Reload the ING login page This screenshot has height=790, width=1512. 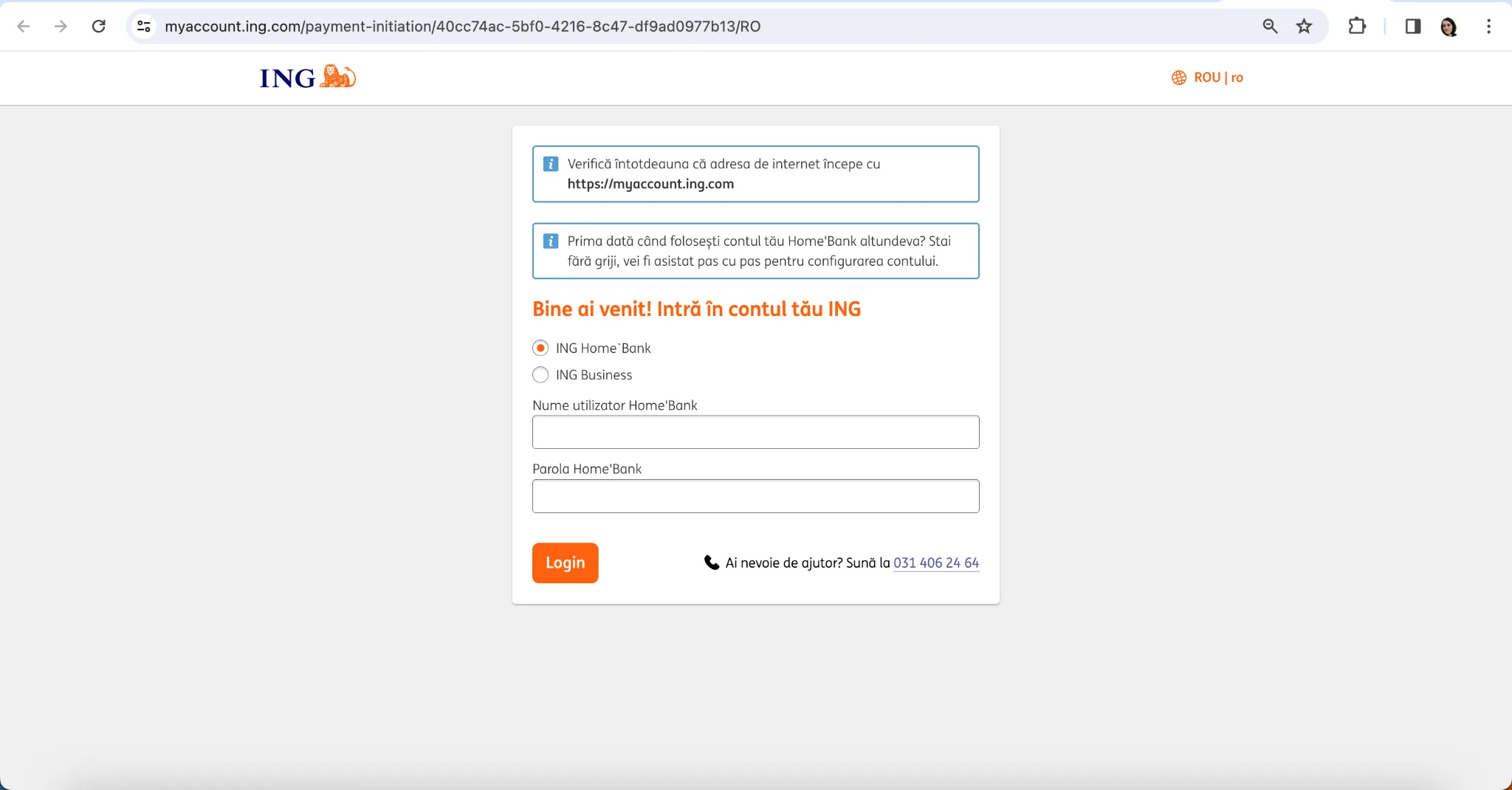click(98, 27)
